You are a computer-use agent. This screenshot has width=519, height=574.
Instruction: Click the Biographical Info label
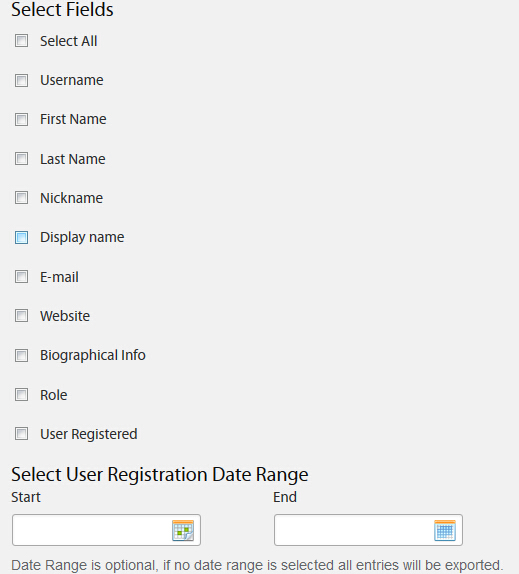click(x=93, y=355)
